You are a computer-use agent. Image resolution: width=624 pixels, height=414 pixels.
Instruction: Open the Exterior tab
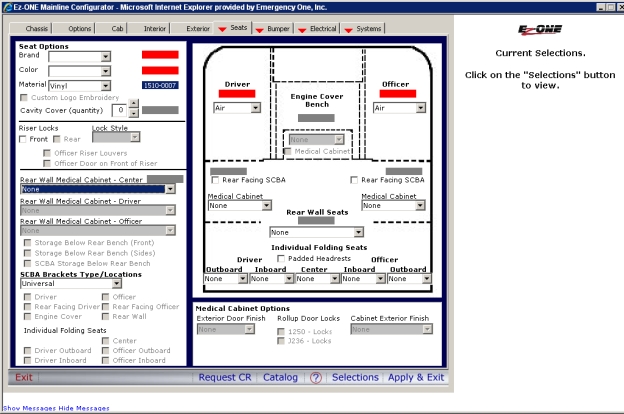pos(198,29)
